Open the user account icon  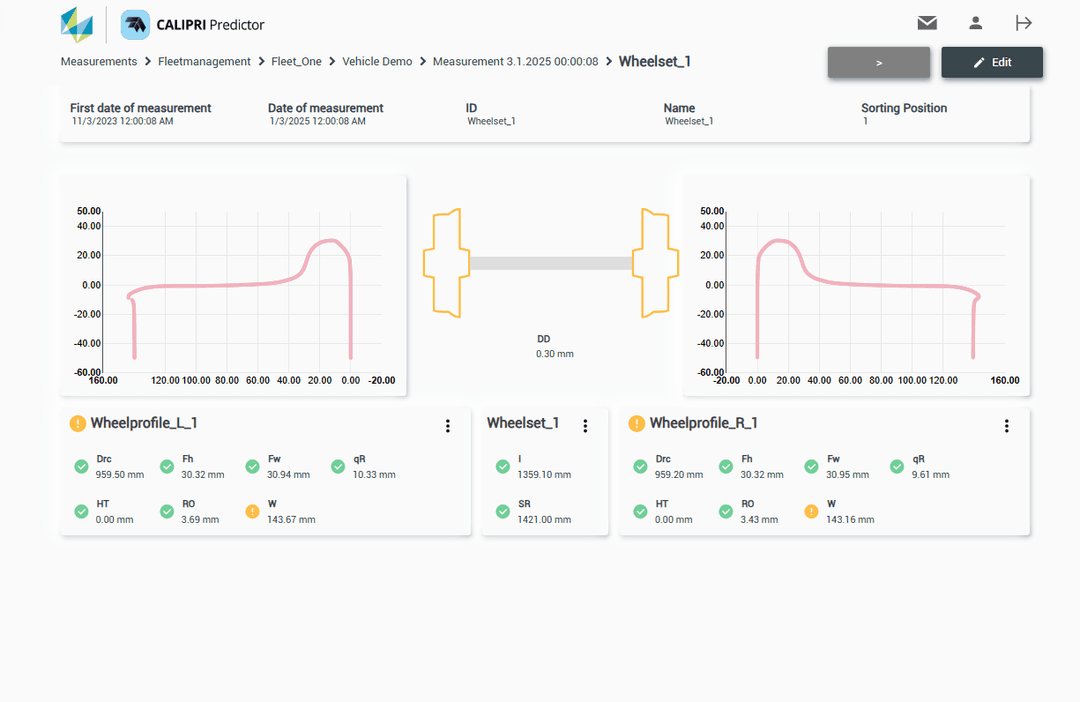point(975,22)
